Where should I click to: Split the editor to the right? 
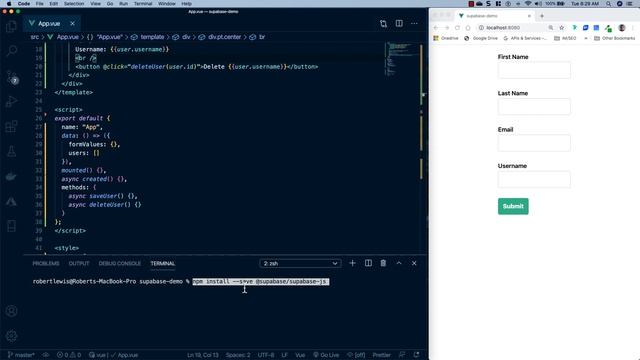pyautogui.click(x=399, y=24)
